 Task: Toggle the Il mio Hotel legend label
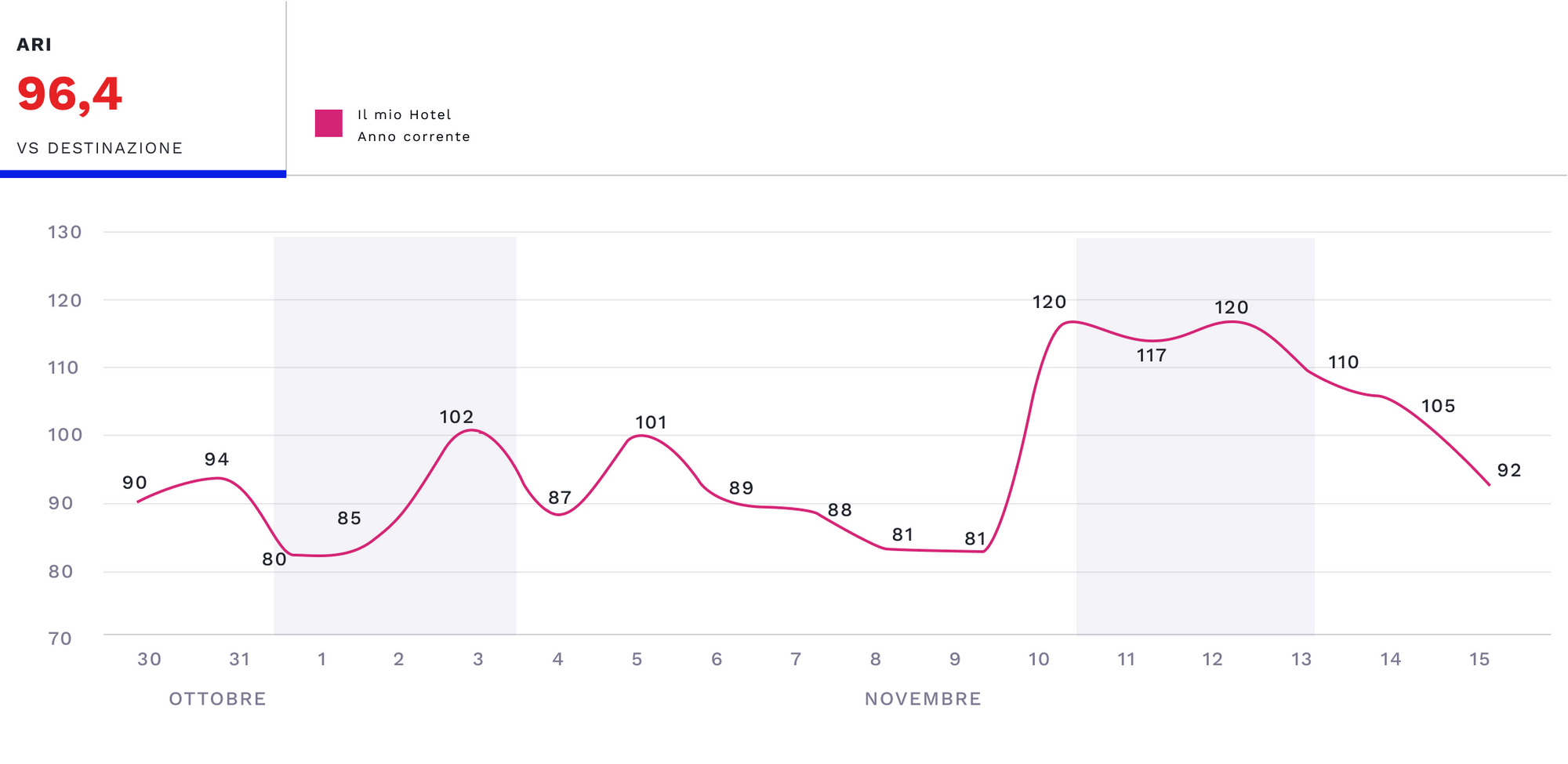tap(405, 114)
